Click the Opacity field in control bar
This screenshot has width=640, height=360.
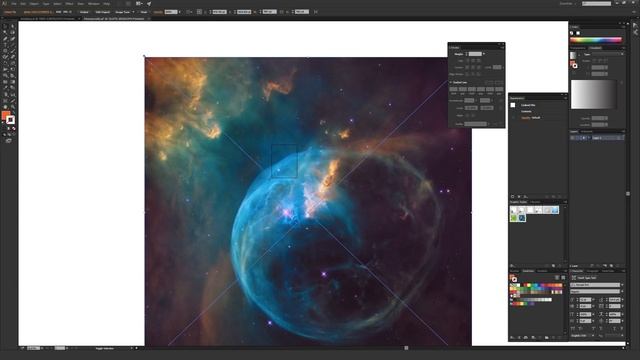pos(171,12)
